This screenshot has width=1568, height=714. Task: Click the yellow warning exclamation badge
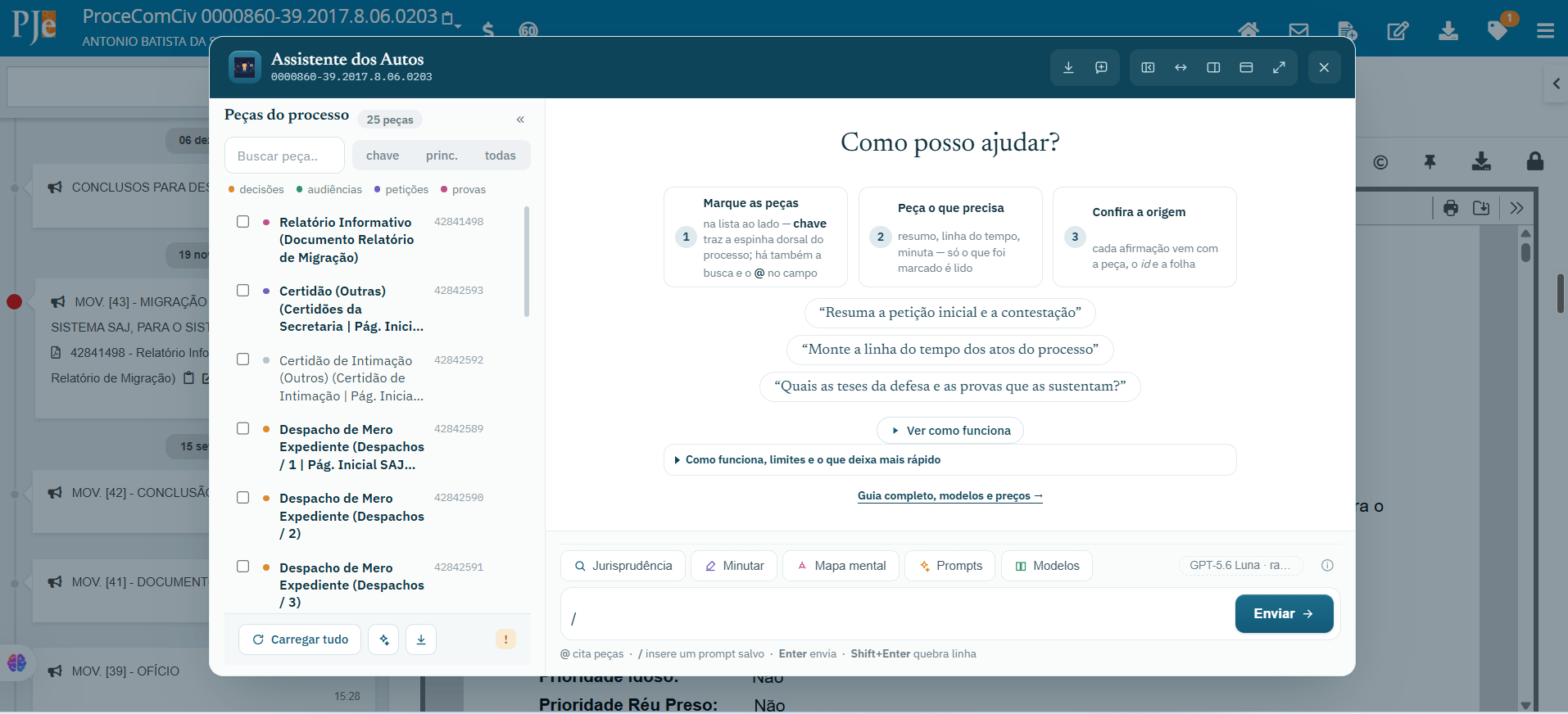coord(505,639)
